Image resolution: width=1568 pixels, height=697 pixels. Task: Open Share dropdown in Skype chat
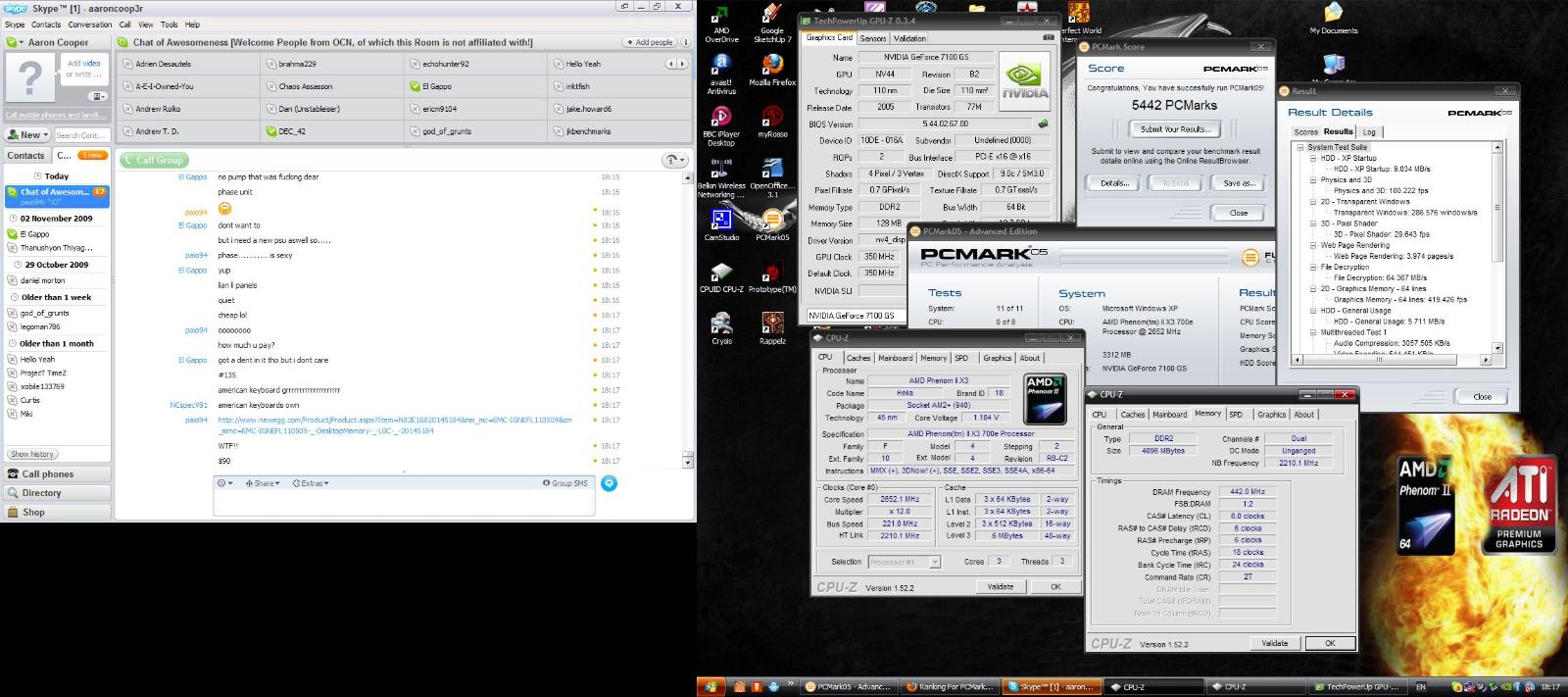(x=264, y=483)
